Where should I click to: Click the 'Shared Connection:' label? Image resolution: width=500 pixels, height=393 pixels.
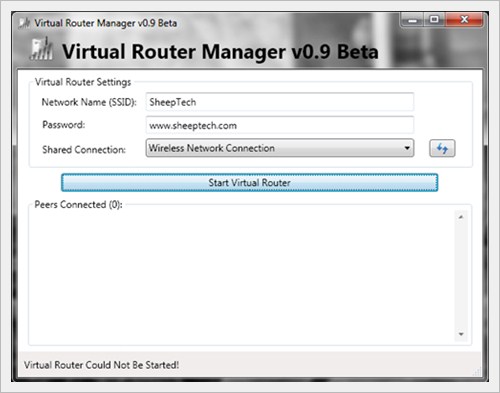[84, 150]
